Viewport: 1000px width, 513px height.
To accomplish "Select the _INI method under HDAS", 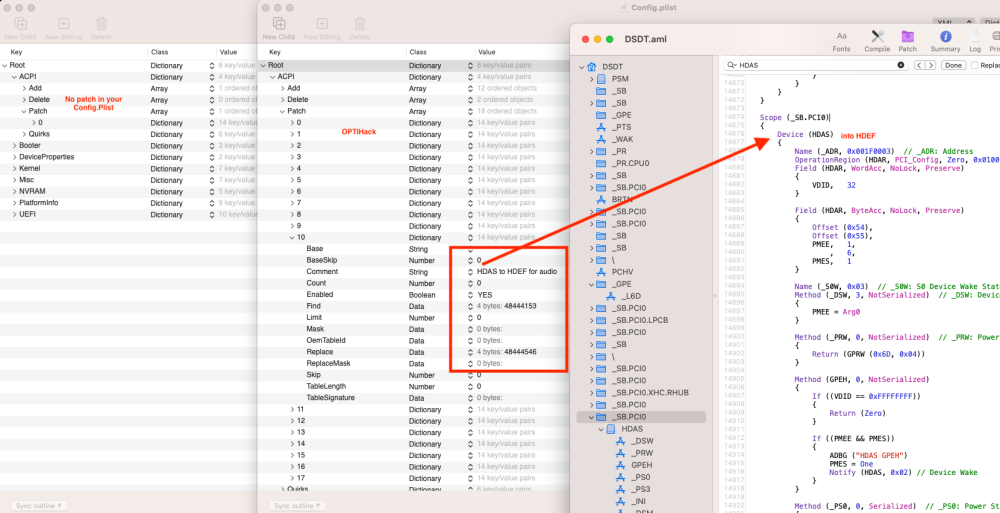I will coord(638,502).
